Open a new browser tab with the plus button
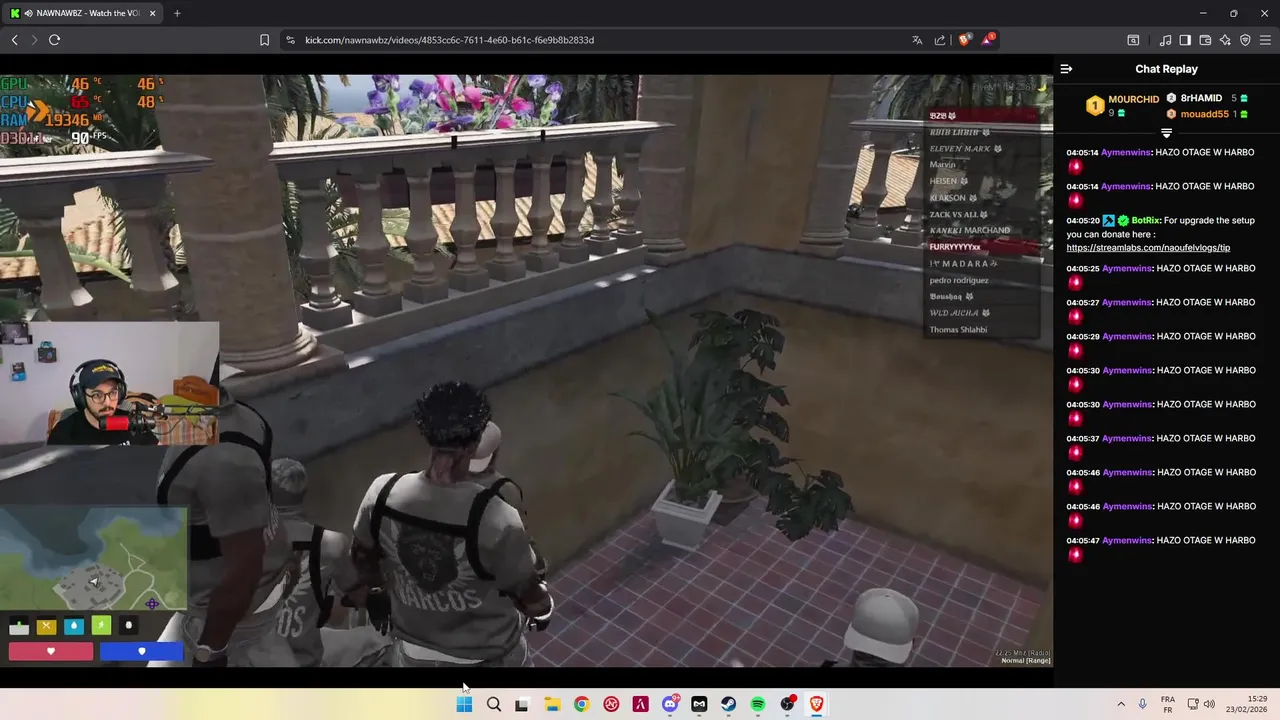This screenshot has height=720, width=1280. click(177, 13)
